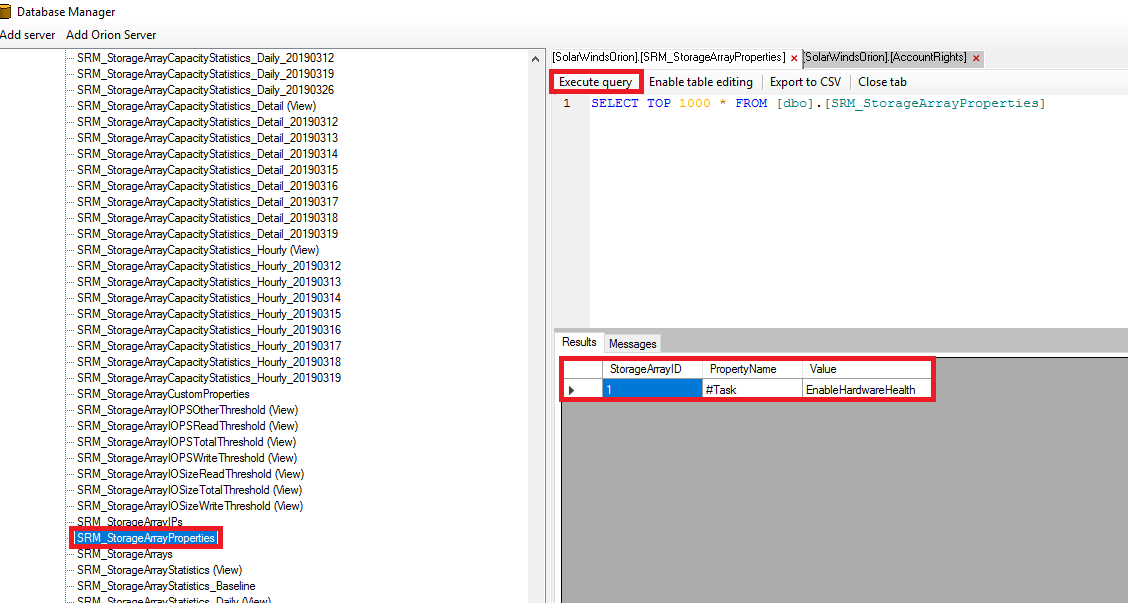This screenshot has width=1128, height=603.
Task: Click the icon next to SRM_StorageArrayIPs
Action: (68, 521)
